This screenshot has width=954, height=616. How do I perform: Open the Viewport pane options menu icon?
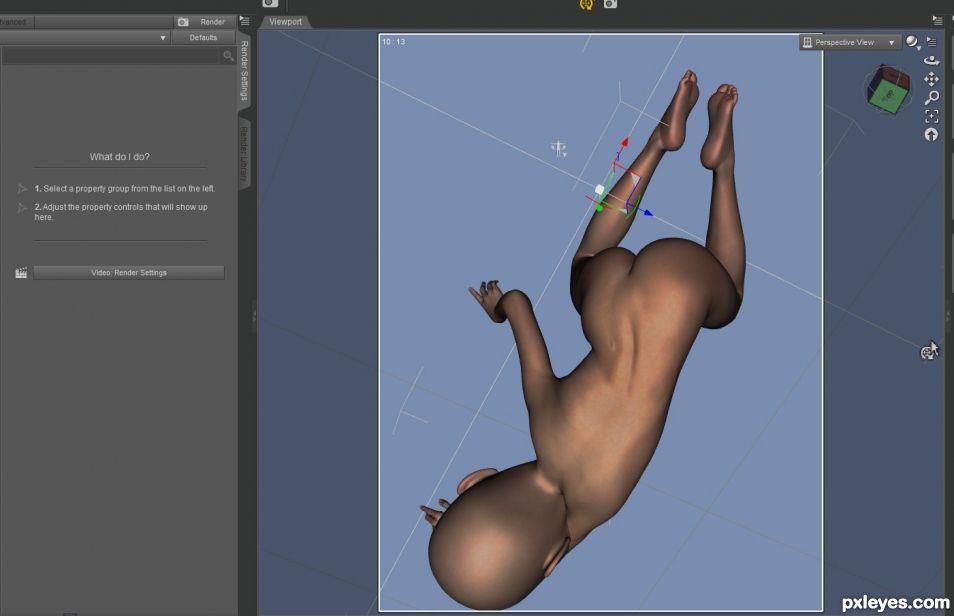pyautogui.click(x=937, y=21)
